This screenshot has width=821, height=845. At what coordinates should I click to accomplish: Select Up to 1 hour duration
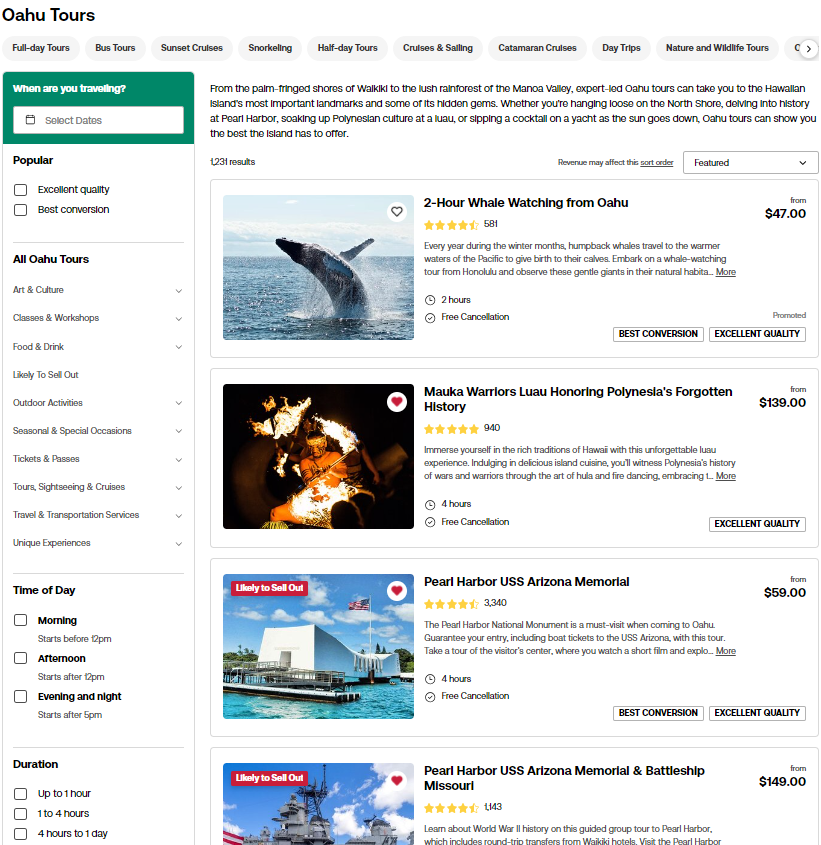pos(20,794)
